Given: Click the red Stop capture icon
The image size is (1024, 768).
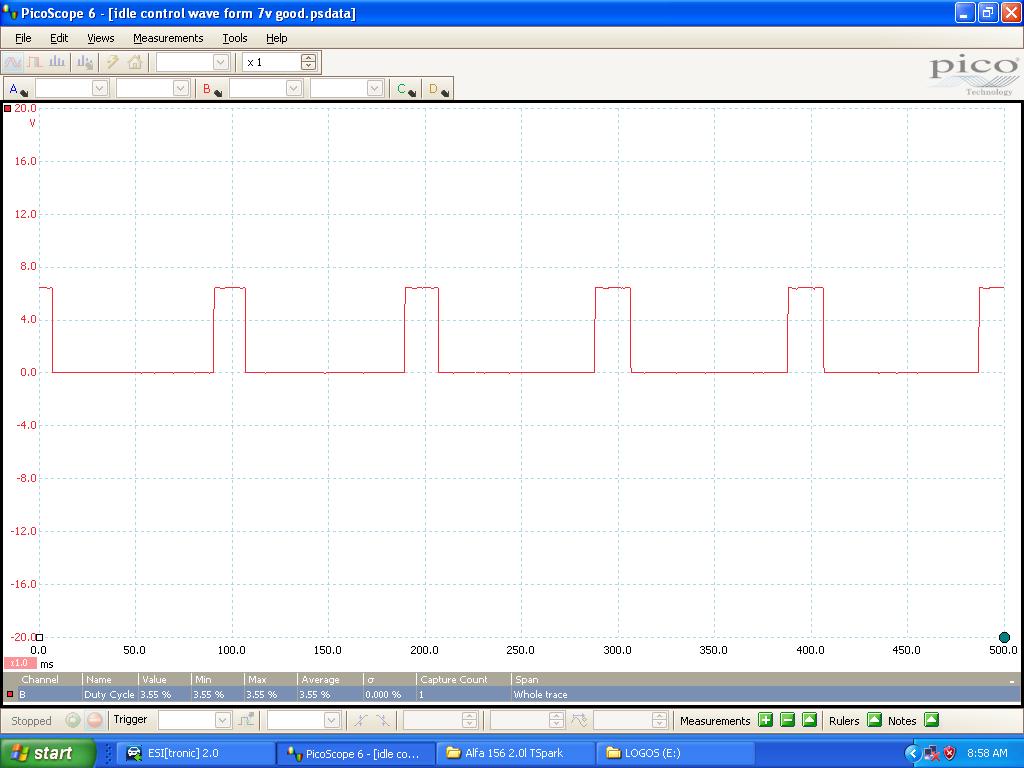Looking at the screenshot, I should [95, 720].
